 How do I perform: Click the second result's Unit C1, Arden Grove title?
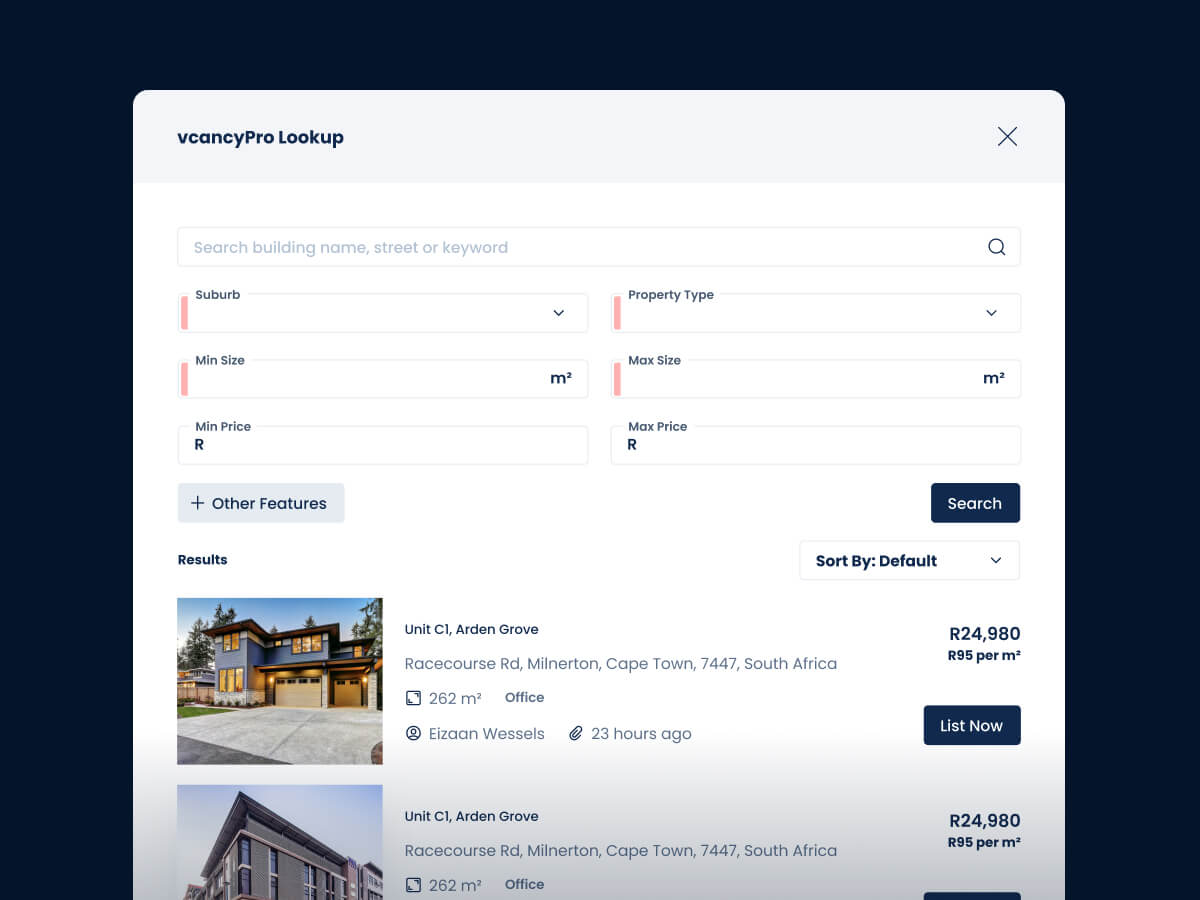[472, 816]
